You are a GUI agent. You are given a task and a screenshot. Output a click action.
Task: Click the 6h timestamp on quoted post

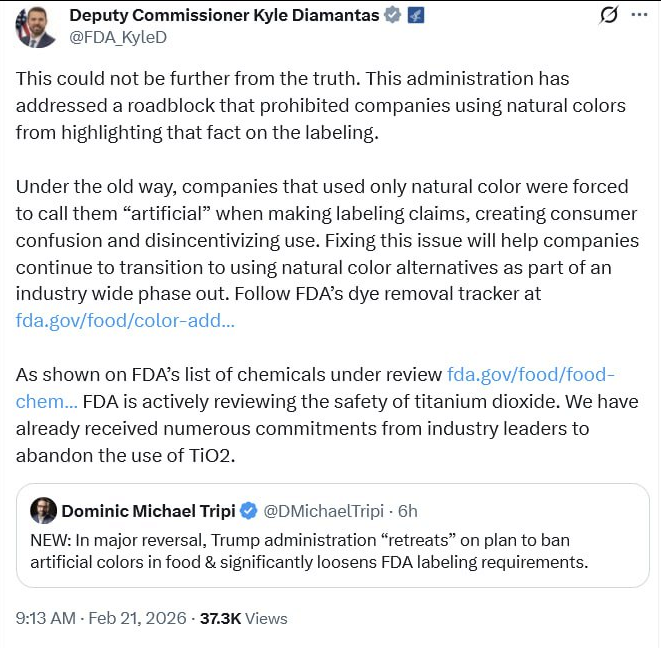(408, 511)
